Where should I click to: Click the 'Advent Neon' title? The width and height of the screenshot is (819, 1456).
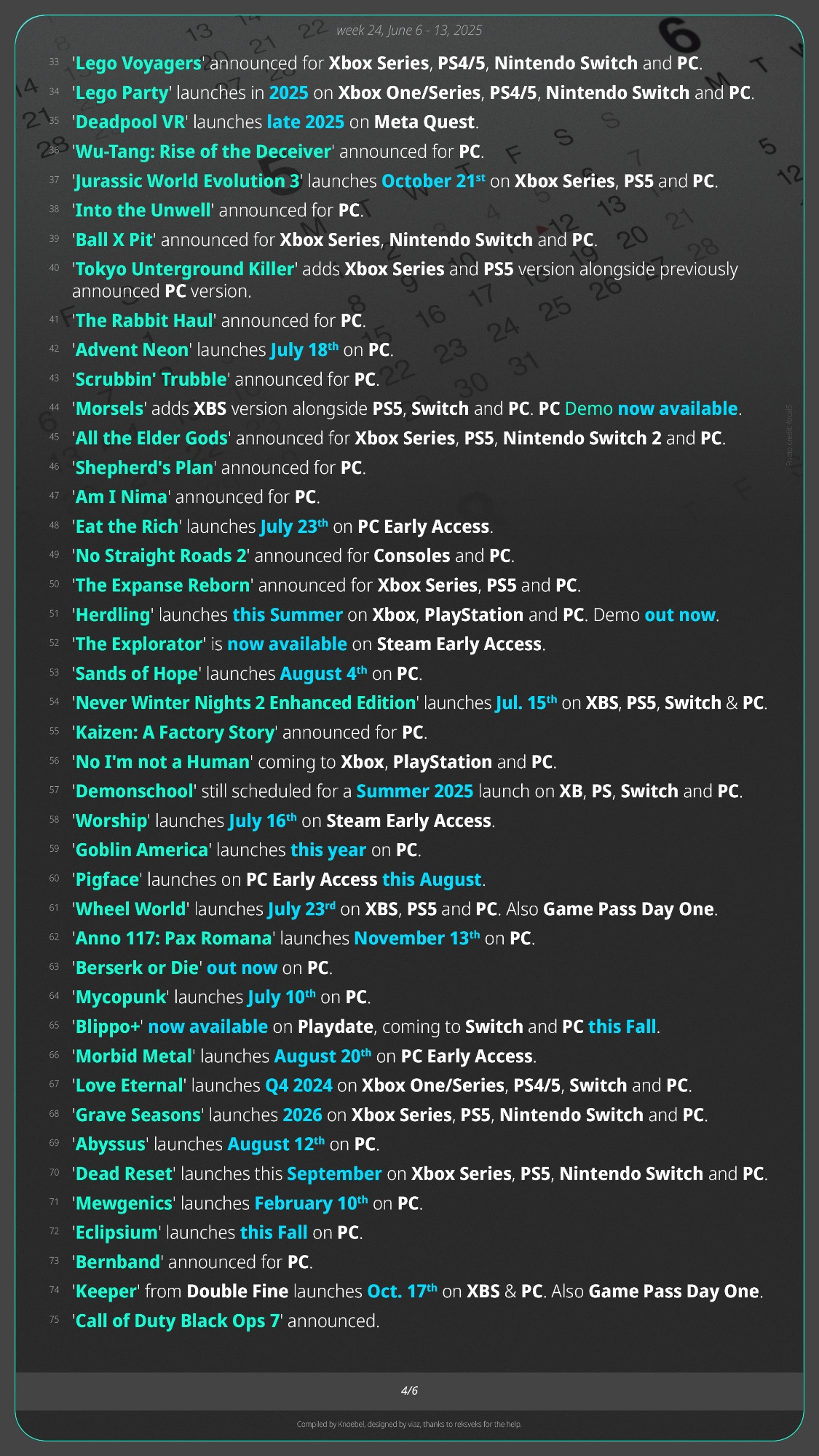point(132,350)
